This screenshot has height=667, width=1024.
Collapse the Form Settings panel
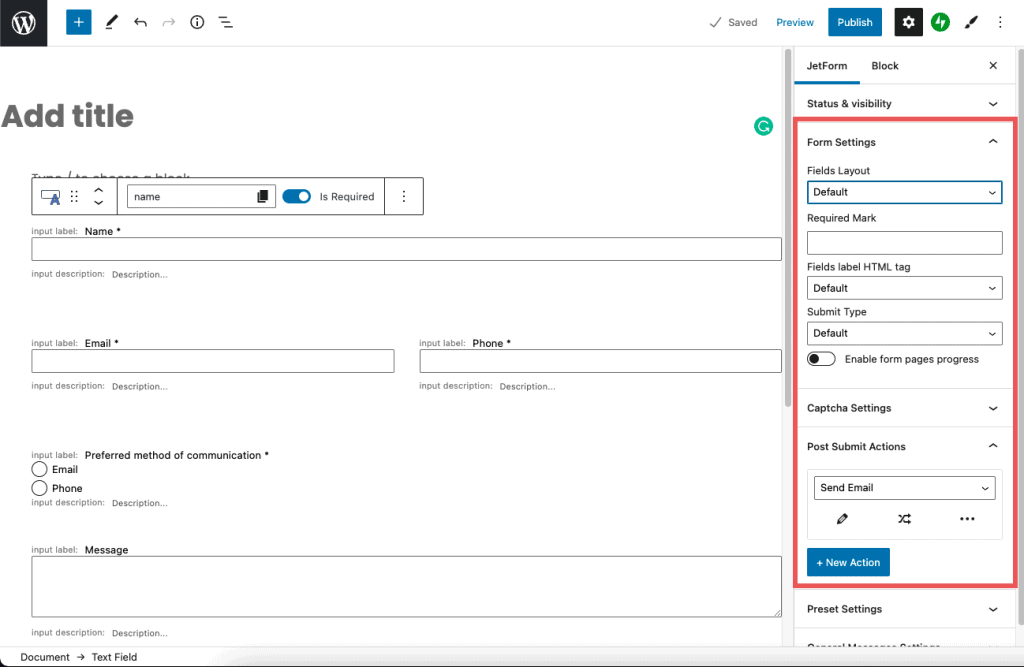904,142
